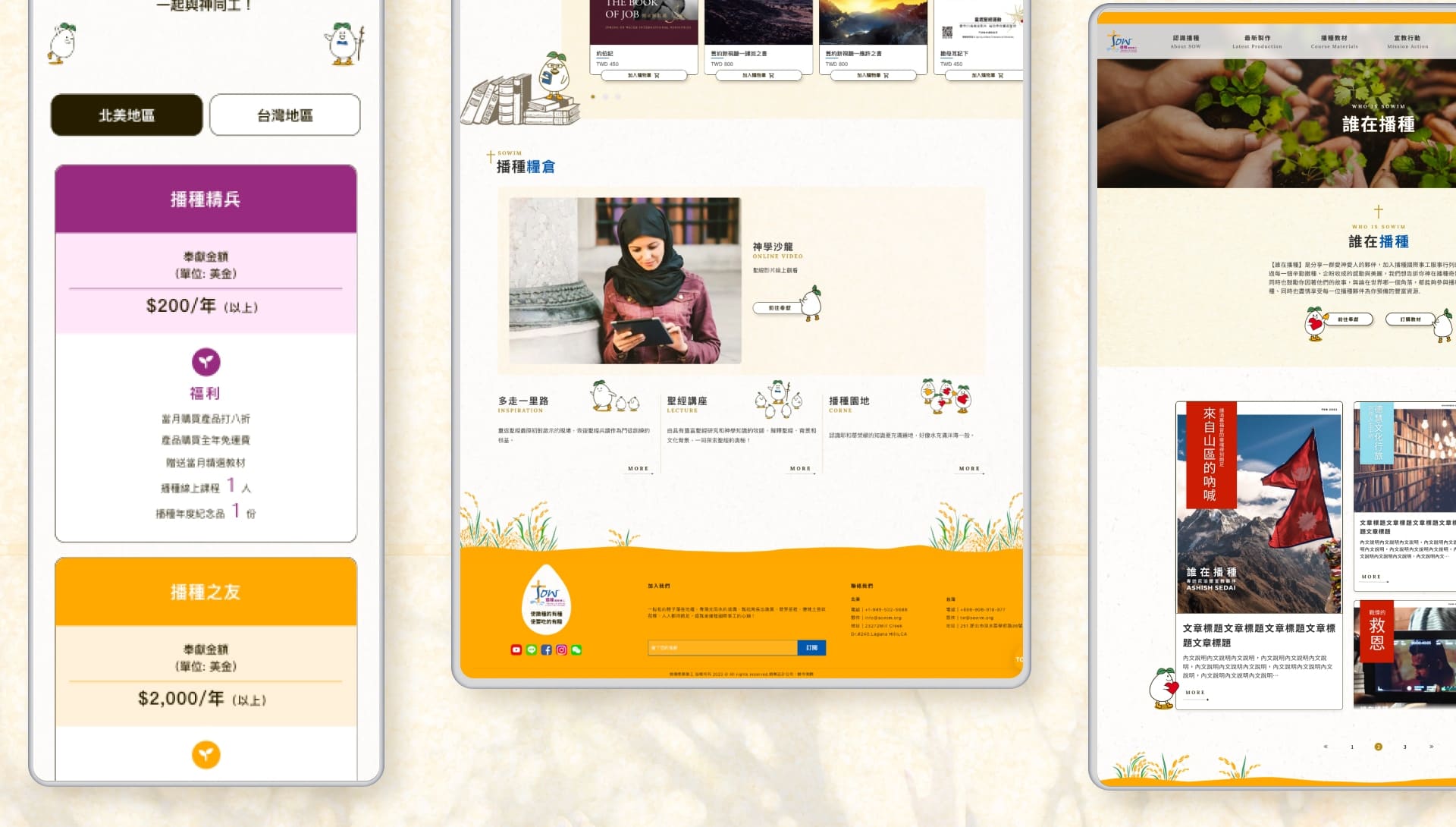Click the 前往奉獻 button in 神學沙龍 card
This screenshot has width=1456, height=827.
coord(779,308)
